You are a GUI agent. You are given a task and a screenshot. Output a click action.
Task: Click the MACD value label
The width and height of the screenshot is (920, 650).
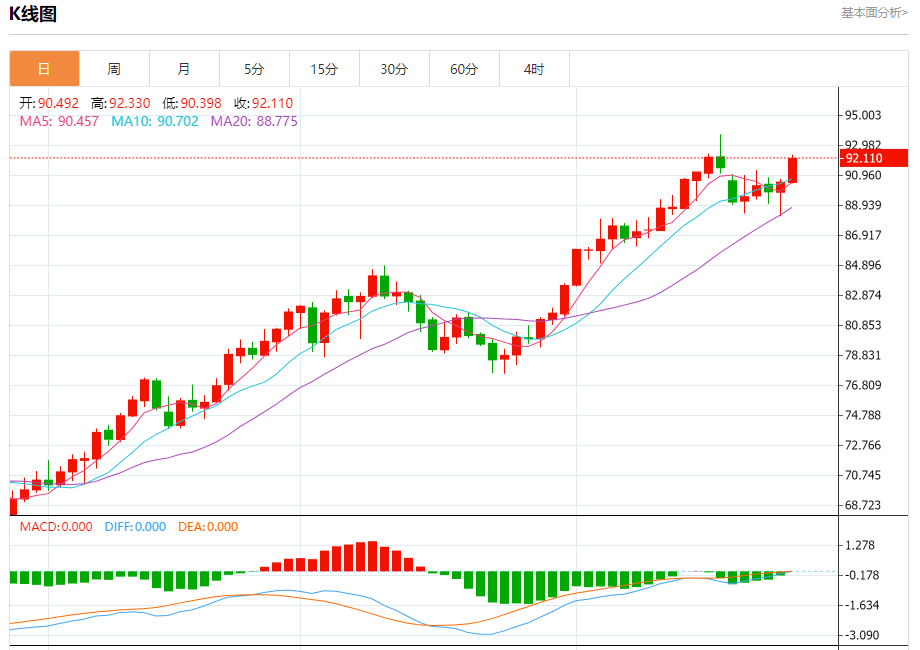pyautogui.click(x=56, y=526)
